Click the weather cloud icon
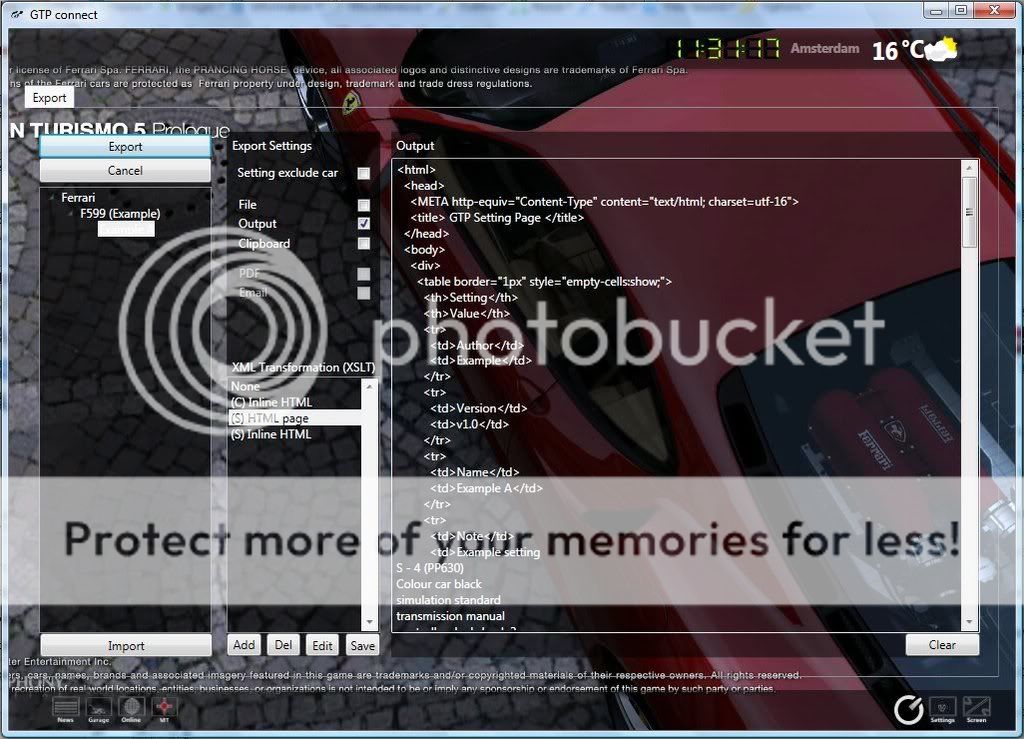The height and width of the screenshot is (739, 1024). (941, 49)
